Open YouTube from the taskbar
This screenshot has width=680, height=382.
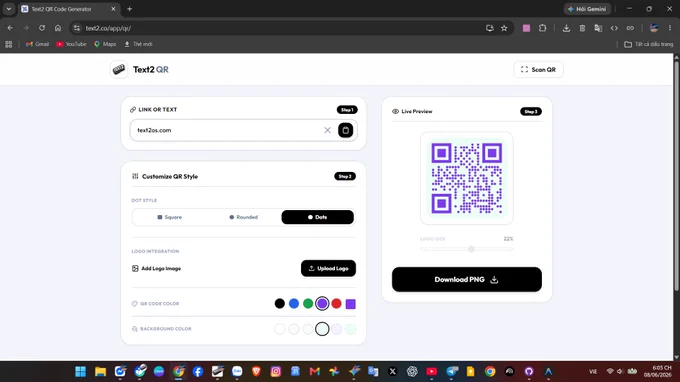coord(432,372)
